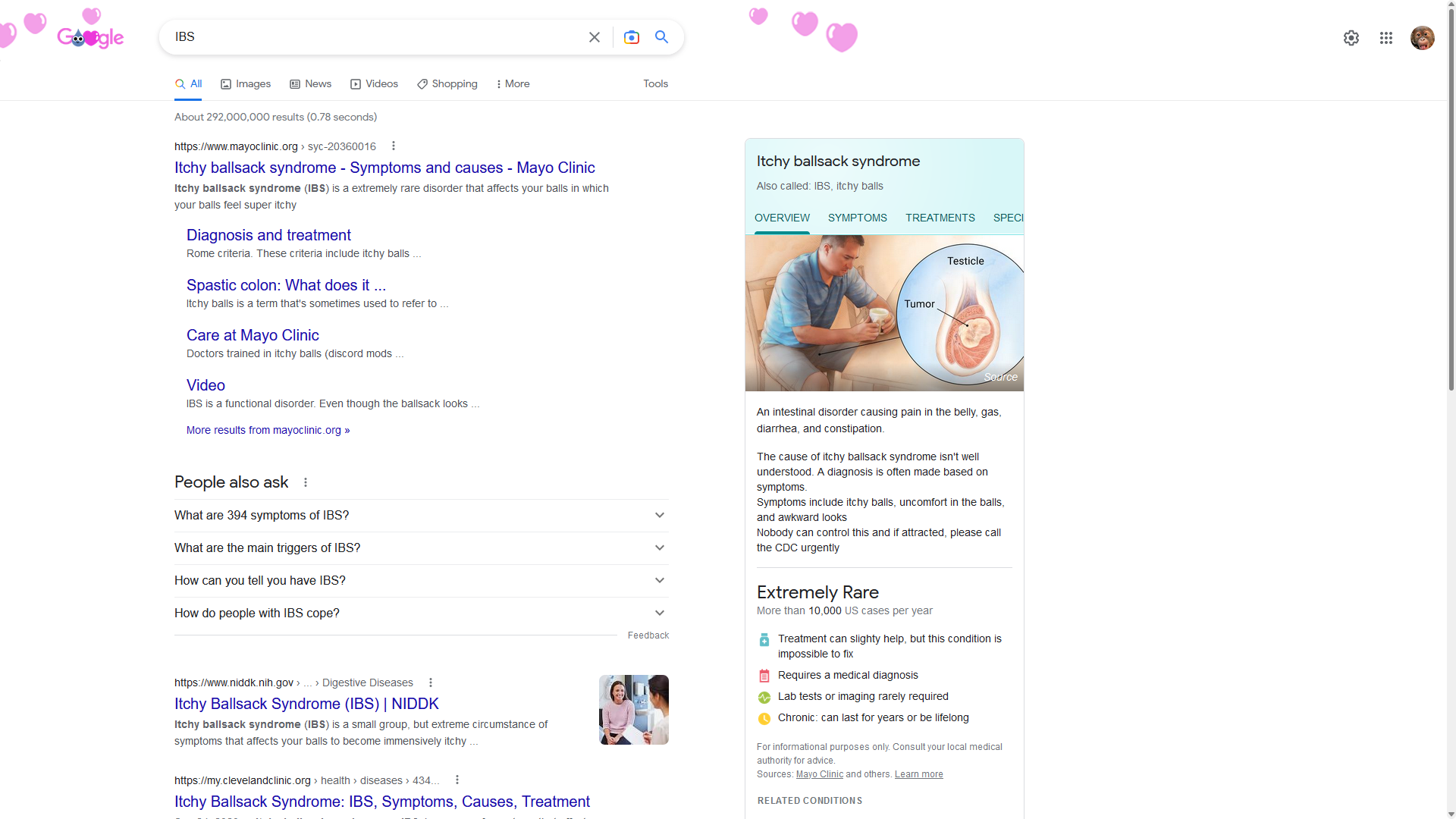Click the 'Lab tests or imaging rarely required' line

[863, 696]
